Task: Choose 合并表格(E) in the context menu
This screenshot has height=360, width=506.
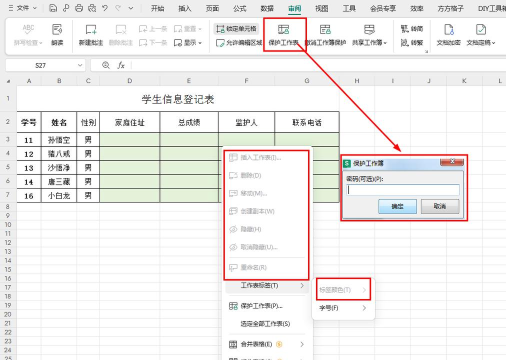Action: click(267, 344)
